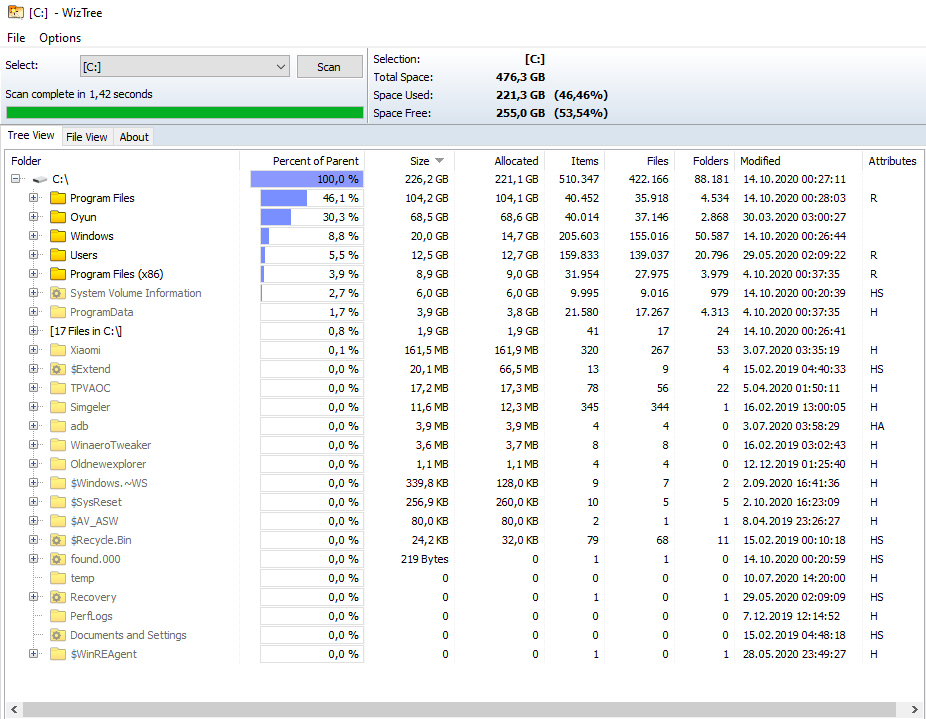This screenshot has height=719, width=926.
Task: Click the Program Files folder icon
Action: click(x=57, y=198)
